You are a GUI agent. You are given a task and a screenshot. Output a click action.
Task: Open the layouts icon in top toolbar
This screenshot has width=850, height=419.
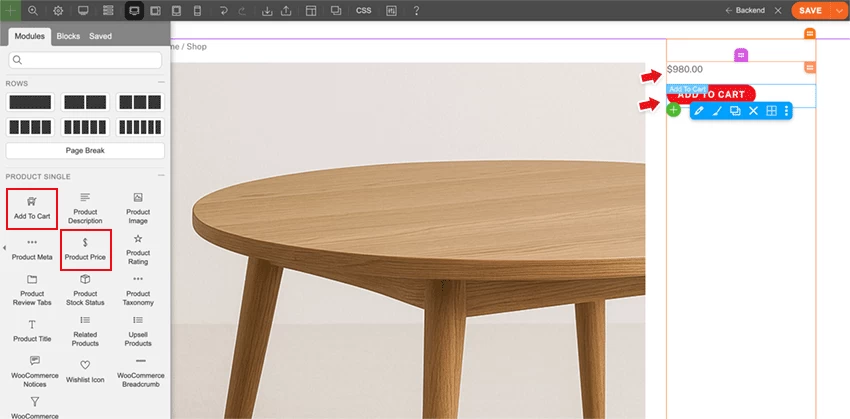(x=311, y=10)
